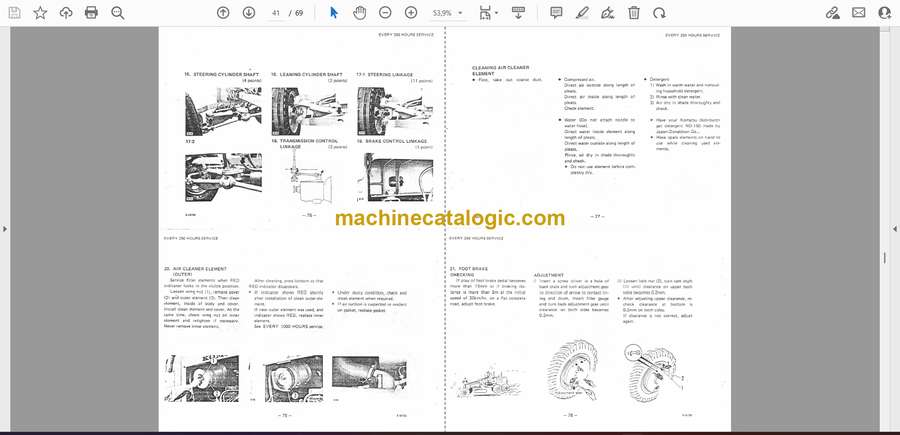Select the highlighter pen tool
Screen dimensions: 900x435
[x=582, y=13]
